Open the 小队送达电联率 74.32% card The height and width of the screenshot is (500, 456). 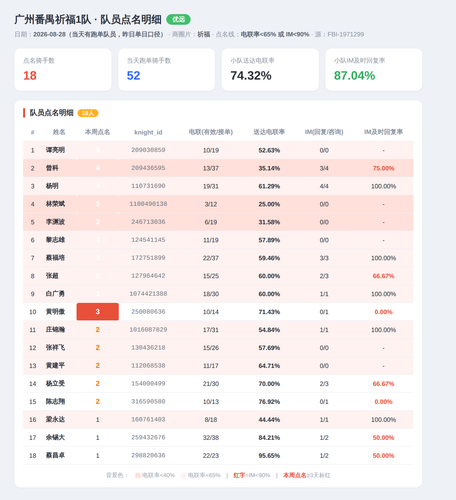[270, 70]
